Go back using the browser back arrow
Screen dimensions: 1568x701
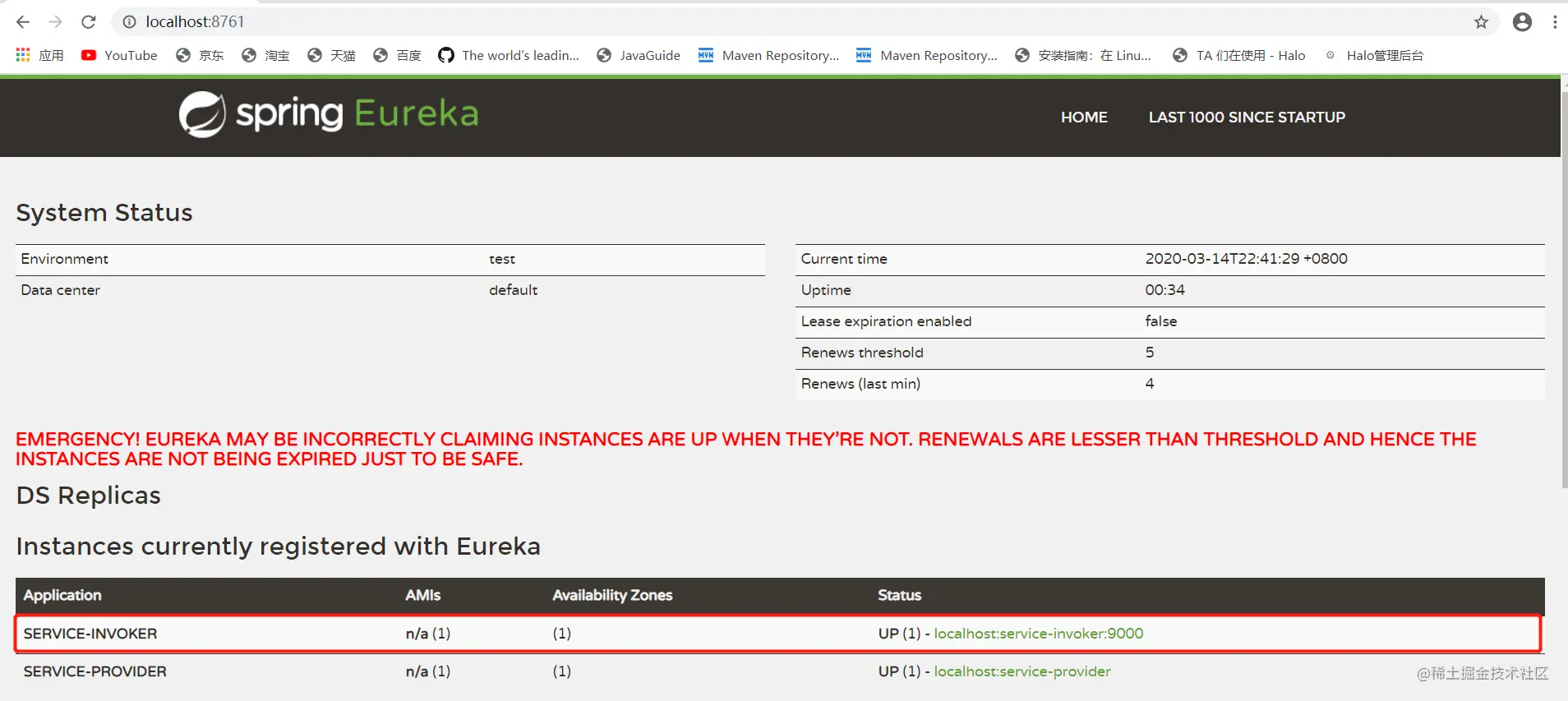pos(23,22)
